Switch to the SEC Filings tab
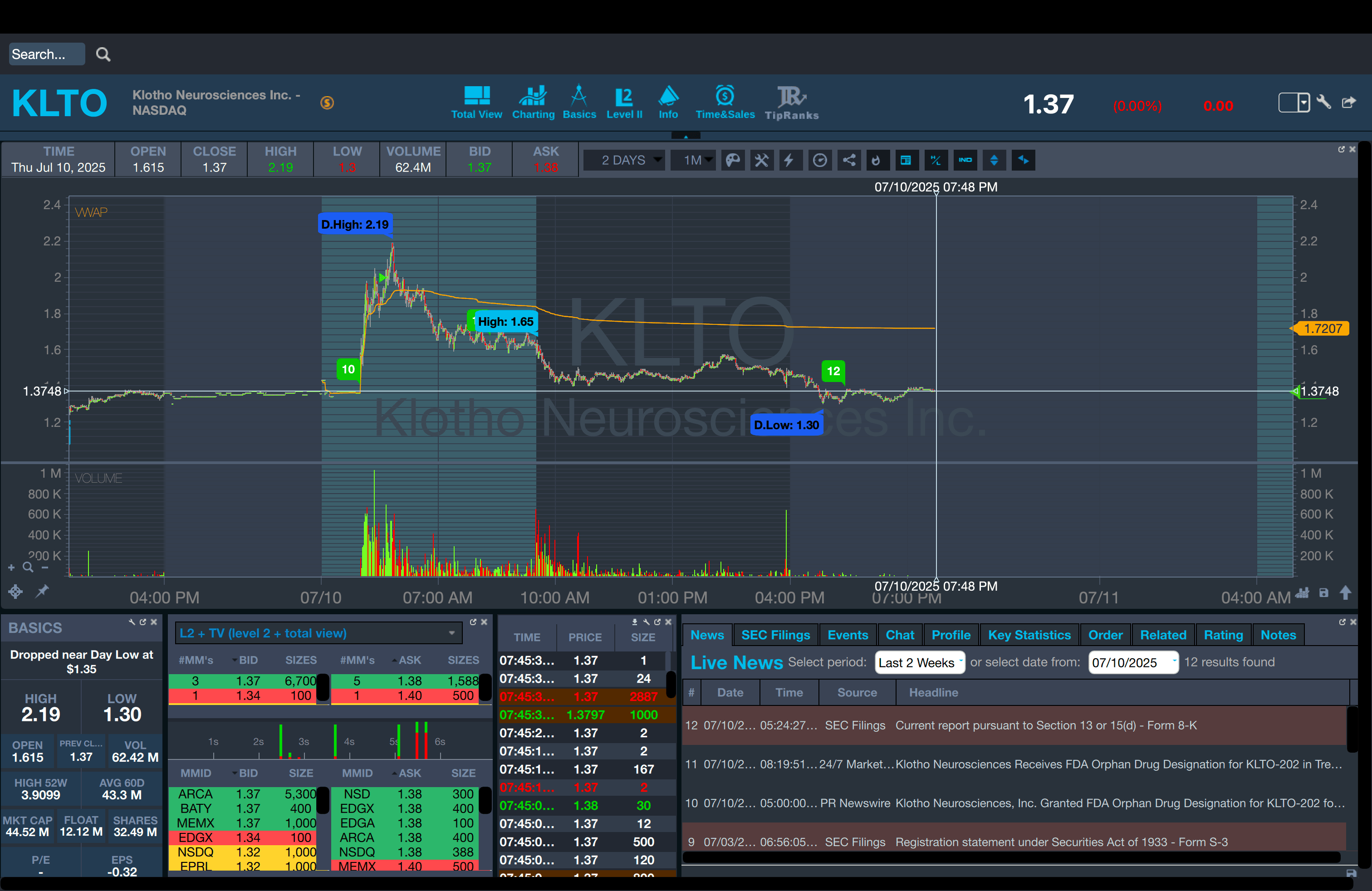 775,635
